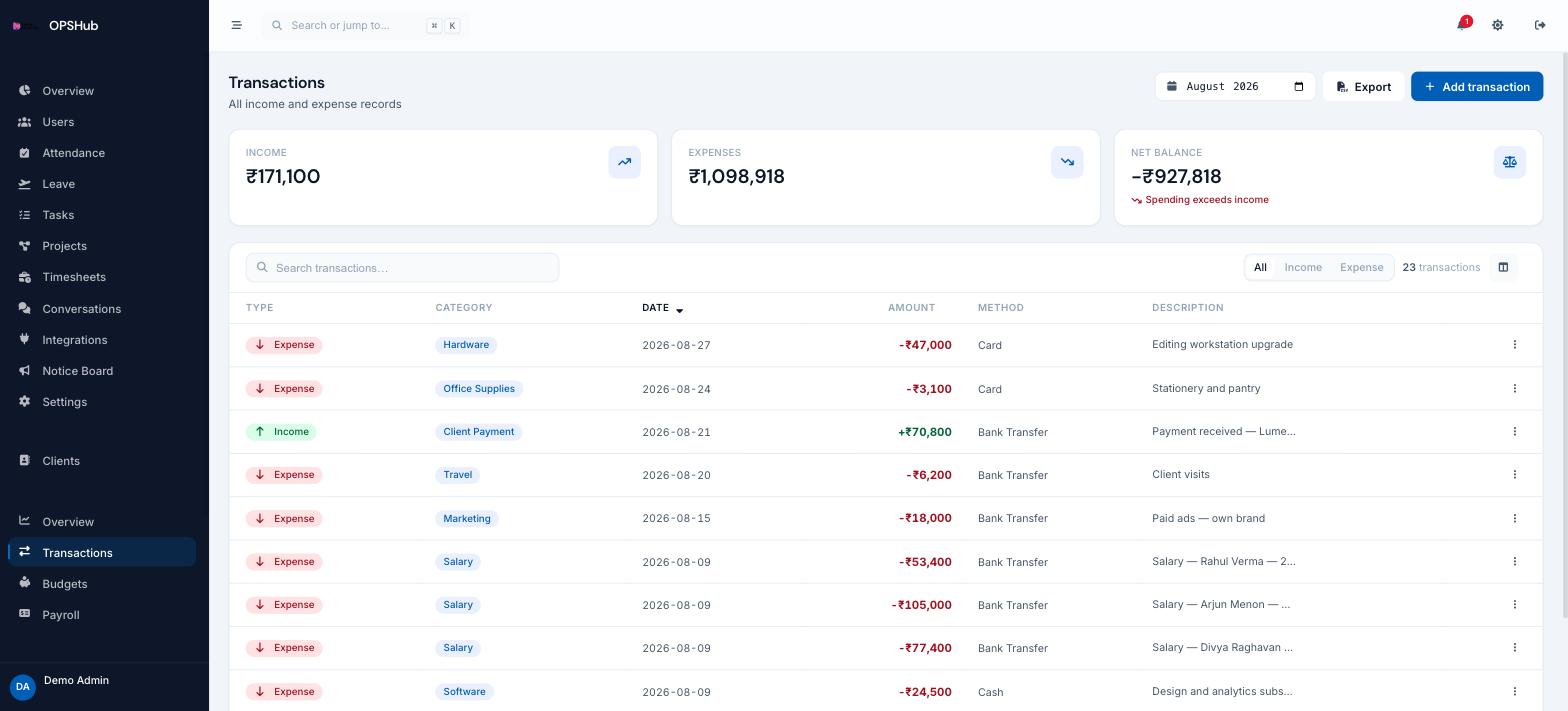Open the finance Overview above Transactions in the sidebar
The image size is (1568, 711).
(x=102, y=522)
